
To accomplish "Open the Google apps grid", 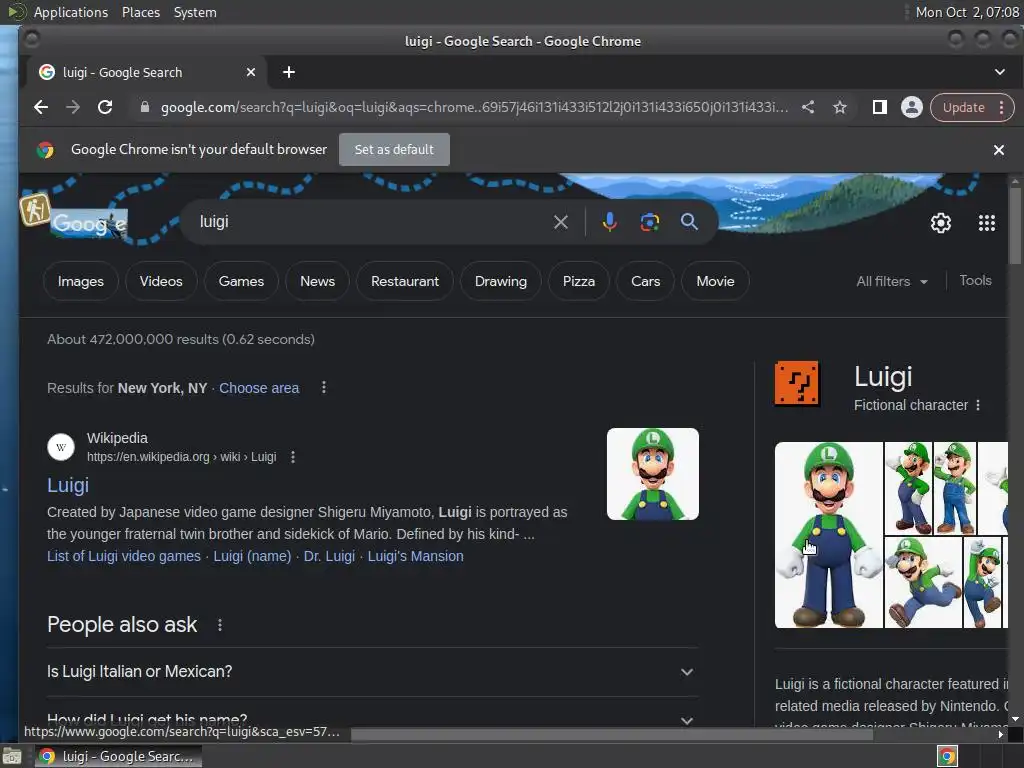I will pos(987,223).
